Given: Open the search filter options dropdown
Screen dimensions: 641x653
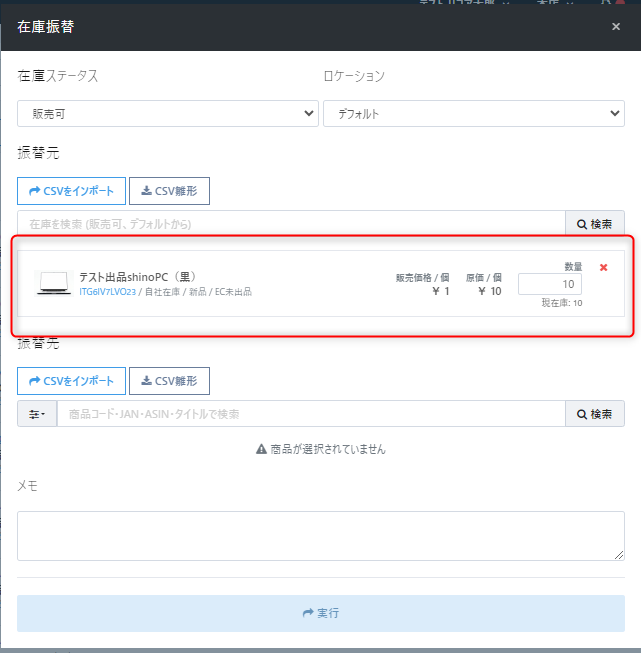Looking at the screenshot, I should pos(37,414).
